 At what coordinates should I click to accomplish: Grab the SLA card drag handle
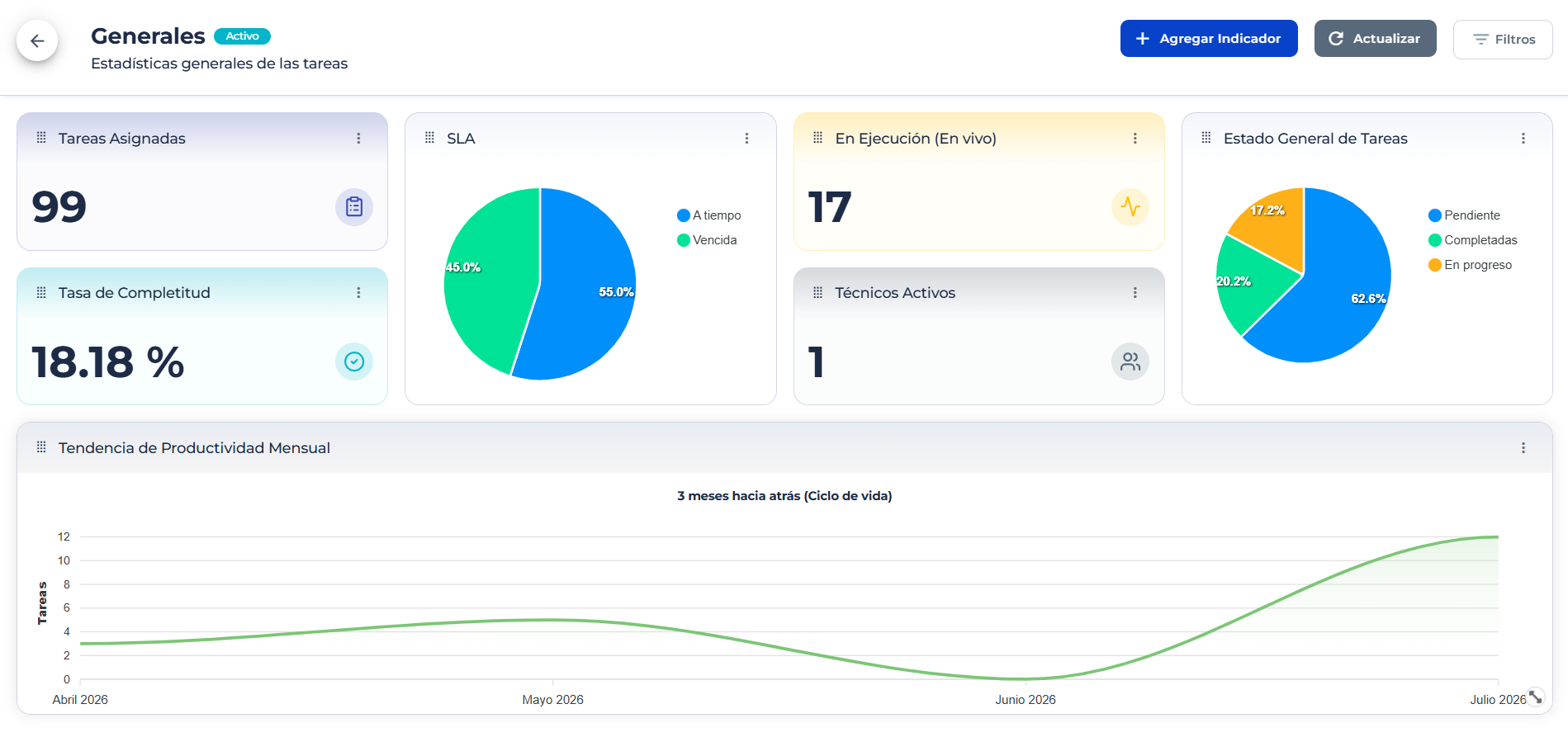click(429, 138)
